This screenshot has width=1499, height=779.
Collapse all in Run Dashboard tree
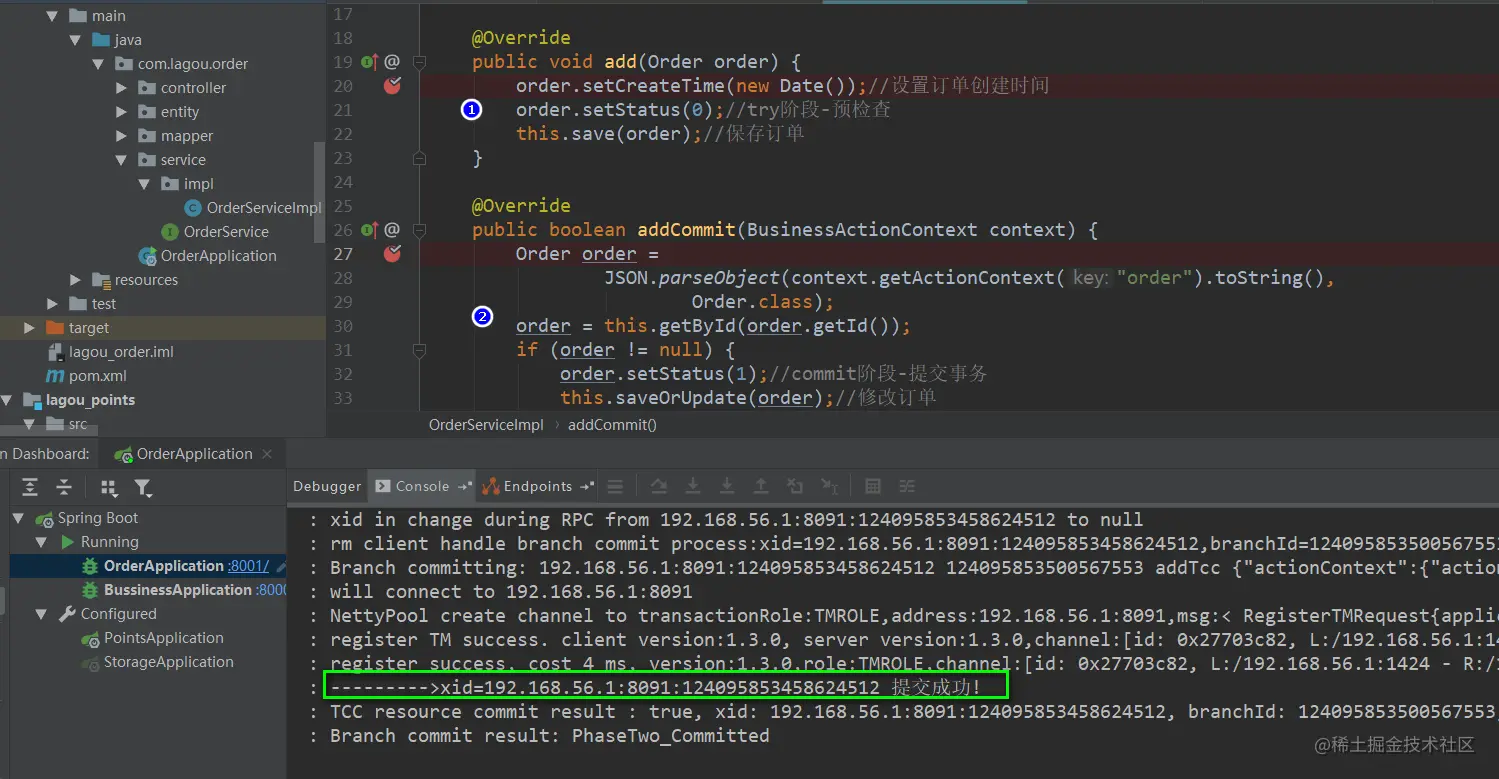[64, 487]
